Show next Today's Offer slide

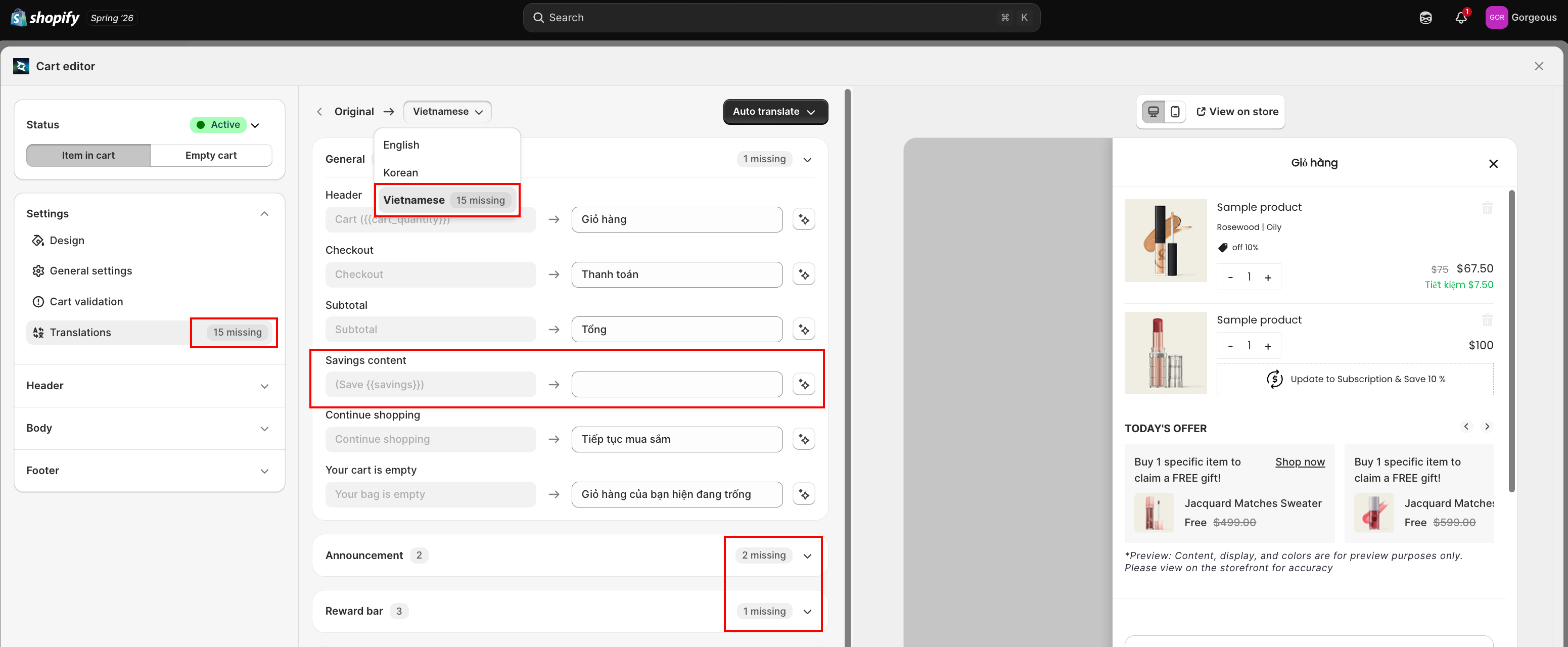(1487, 427)
